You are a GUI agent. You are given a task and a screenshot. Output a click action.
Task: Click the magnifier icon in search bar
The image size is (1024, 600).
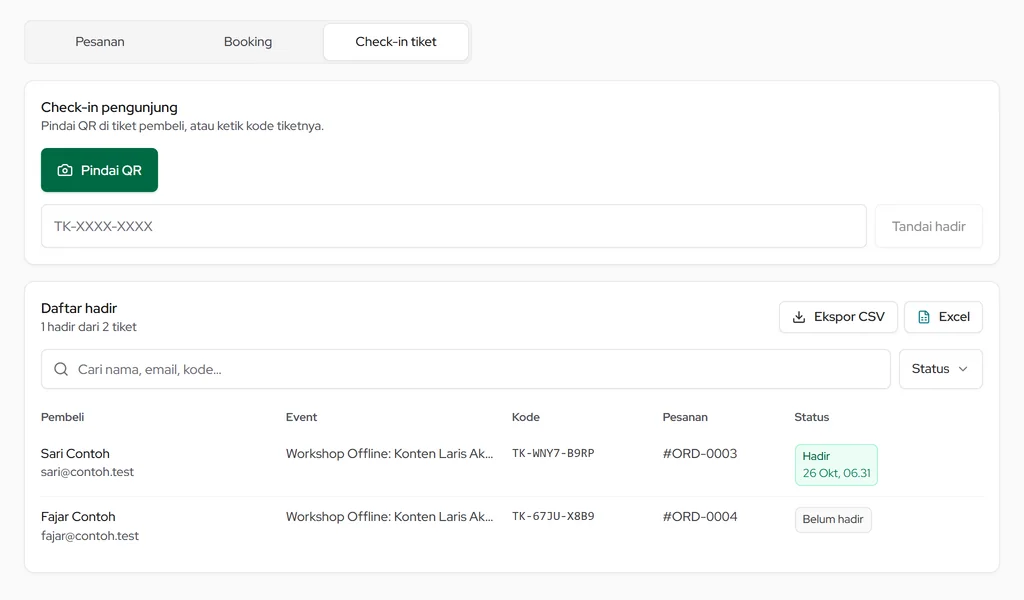61,369
